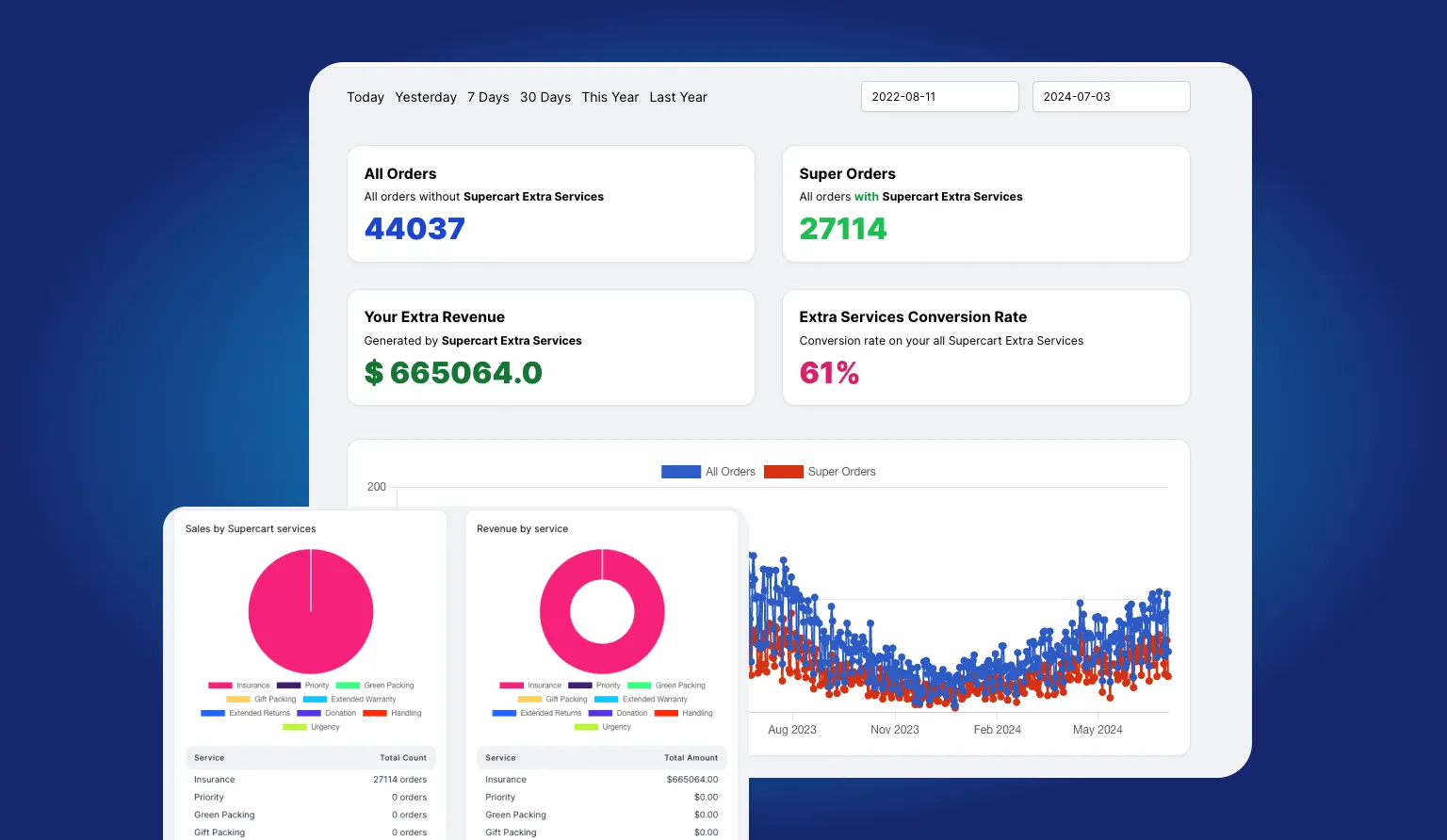Select the Gift Packing row in Sales table
The height and width of the screenshot is (840, 1447).
pyautogui.click(x=311, y=832)
